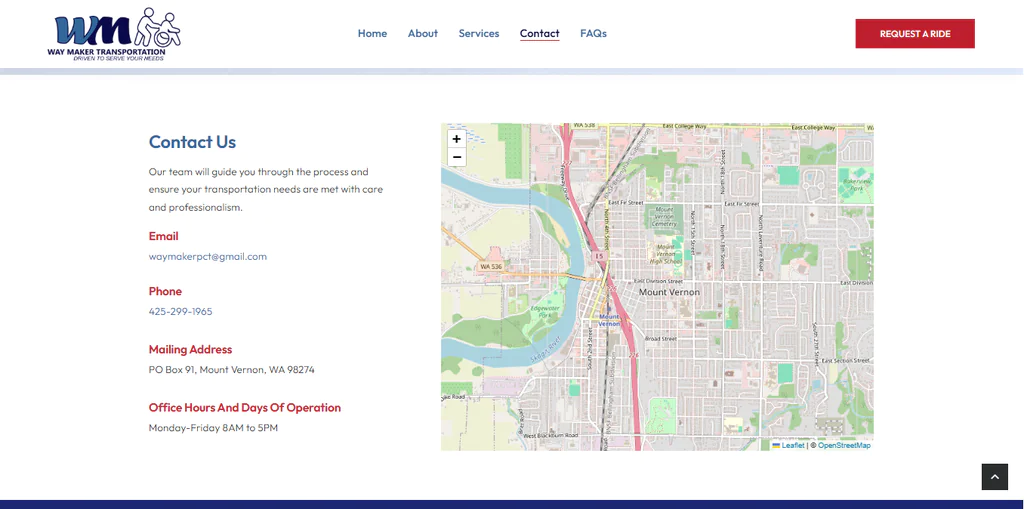1024x509 pixels.
Task: Zoom out on the map
Action: [x=456, y=157]
